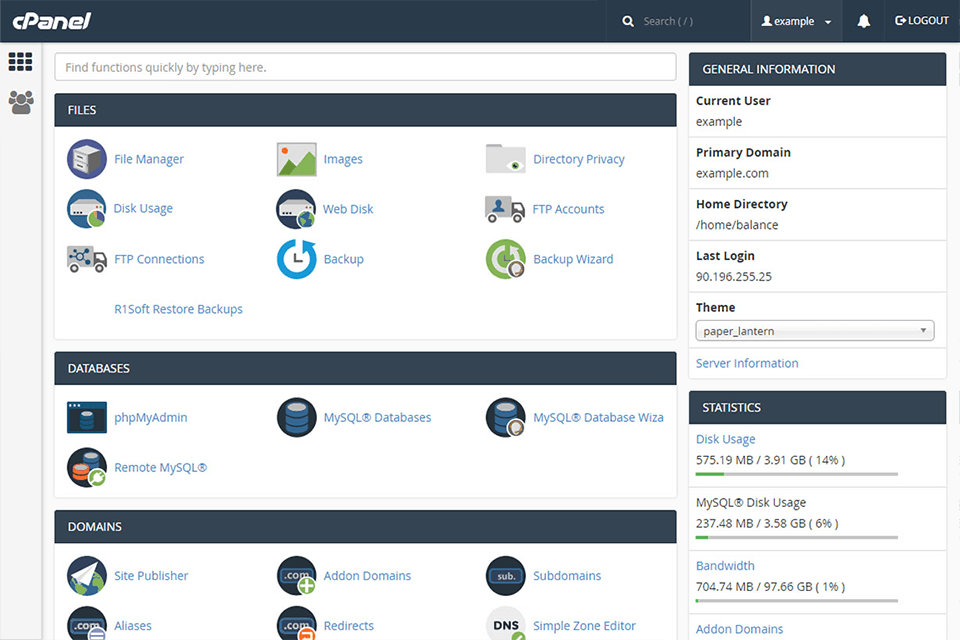960x640 pixels.
Task: Open the Redirects icon
Action: click(x=296, y=623)
